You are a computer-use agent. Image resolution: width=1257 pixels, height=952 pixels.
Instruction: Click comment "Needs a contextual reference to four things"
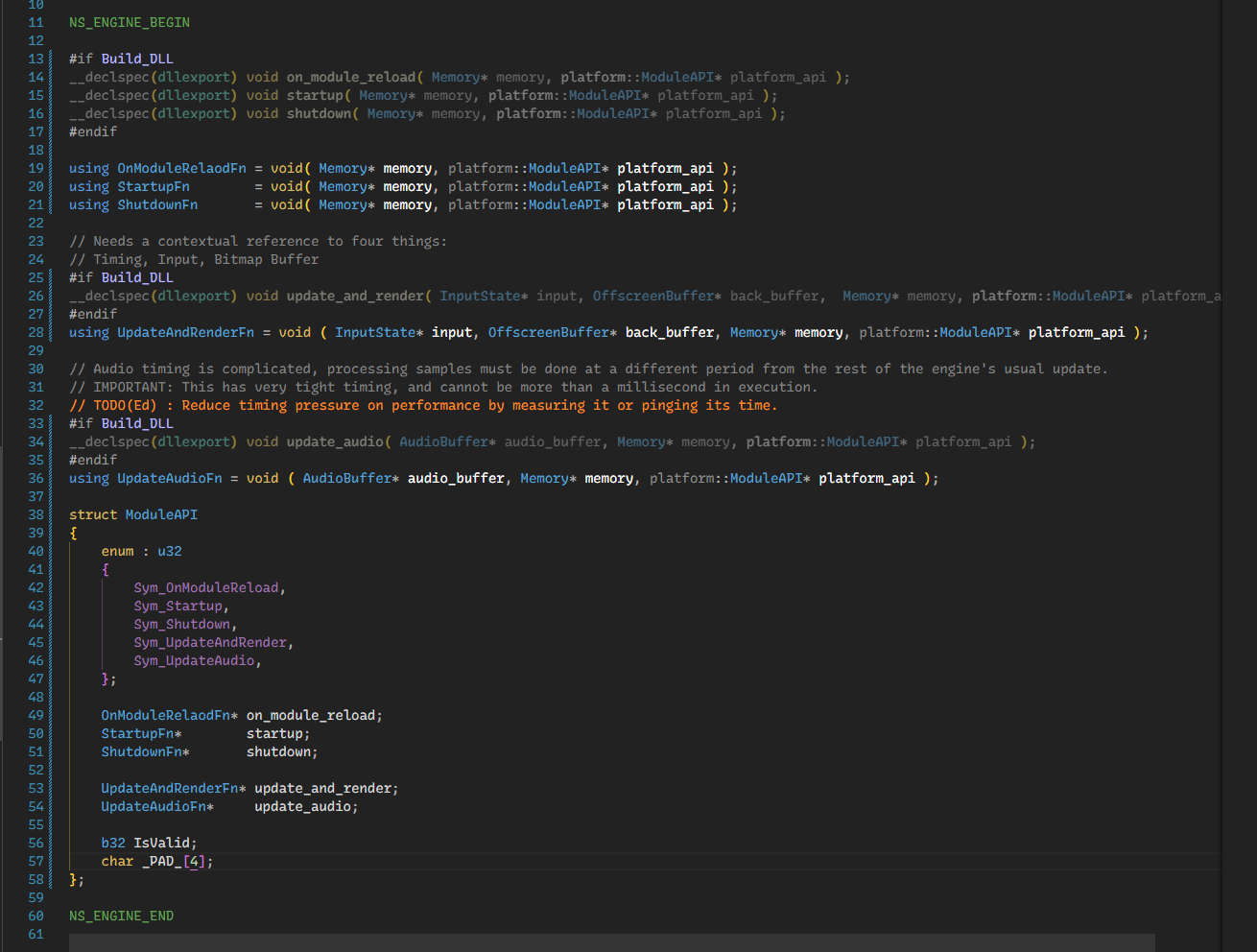[258, 241]
